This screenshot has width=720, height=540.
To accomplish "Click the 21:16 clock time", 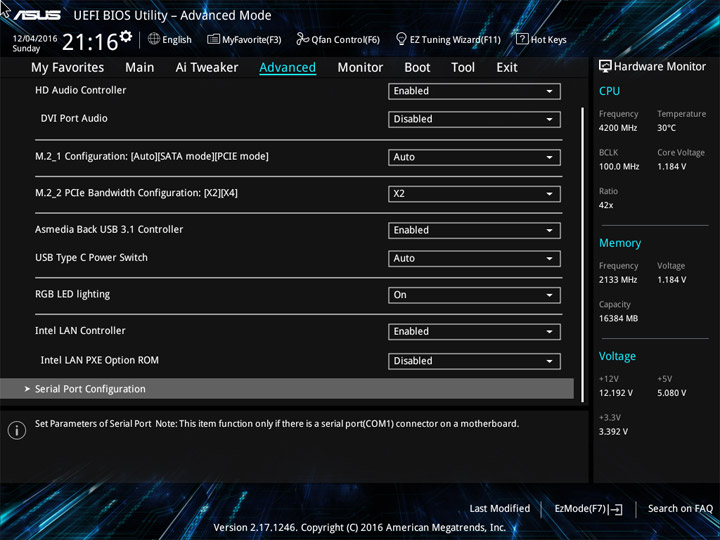I will 90,42.
